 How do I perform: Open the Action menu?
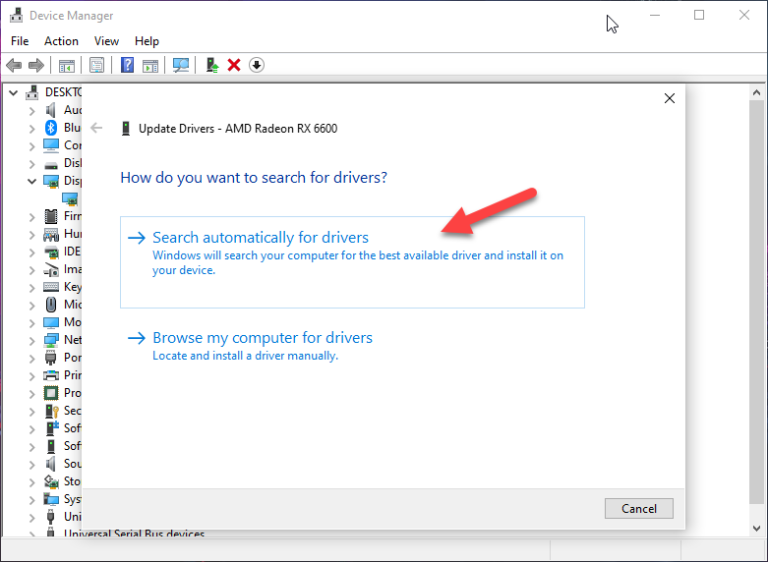[61, 41]
